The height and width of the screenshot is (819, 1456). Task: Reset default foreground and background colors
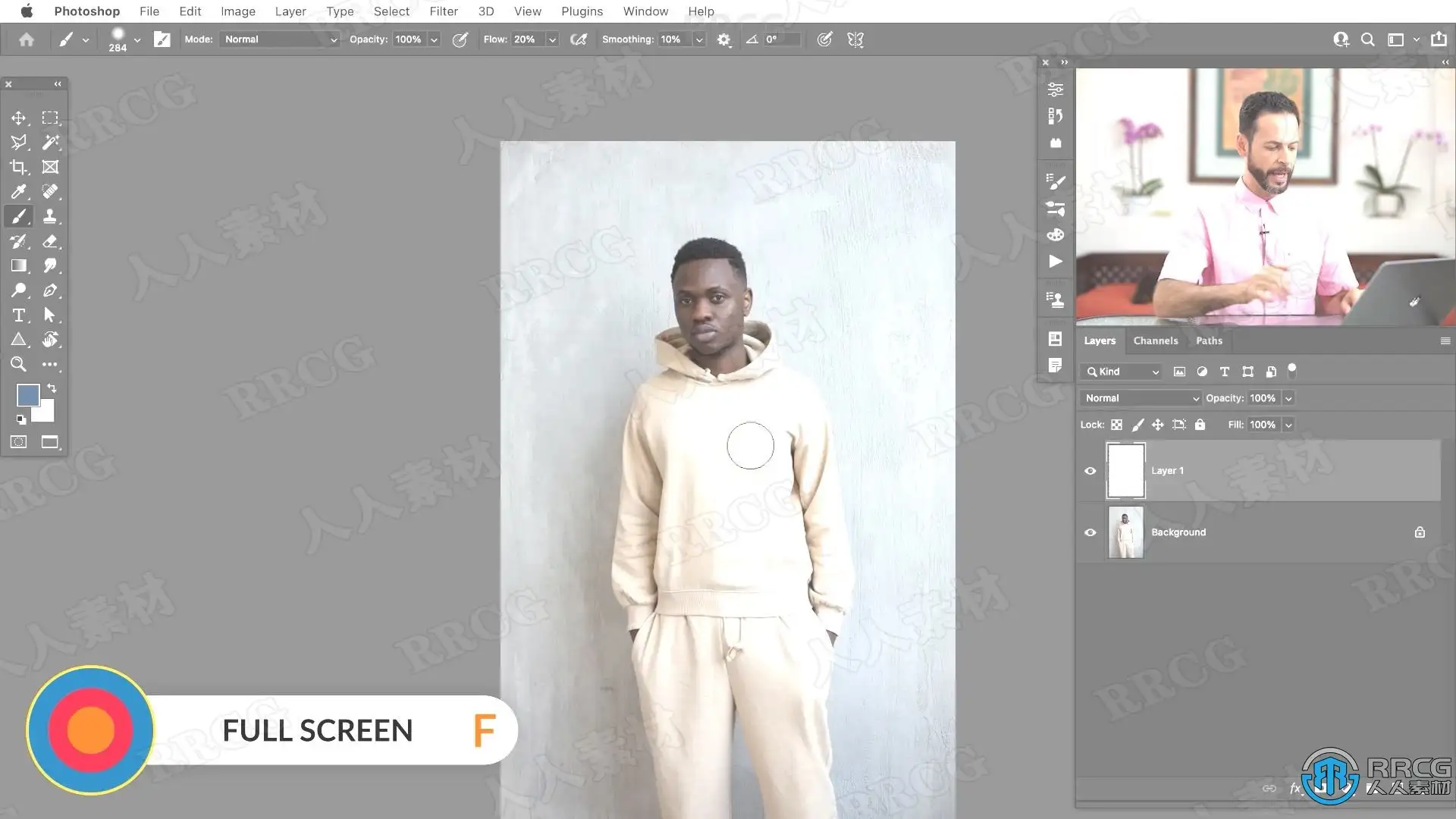pyautogui.click(x=21, y=419)
